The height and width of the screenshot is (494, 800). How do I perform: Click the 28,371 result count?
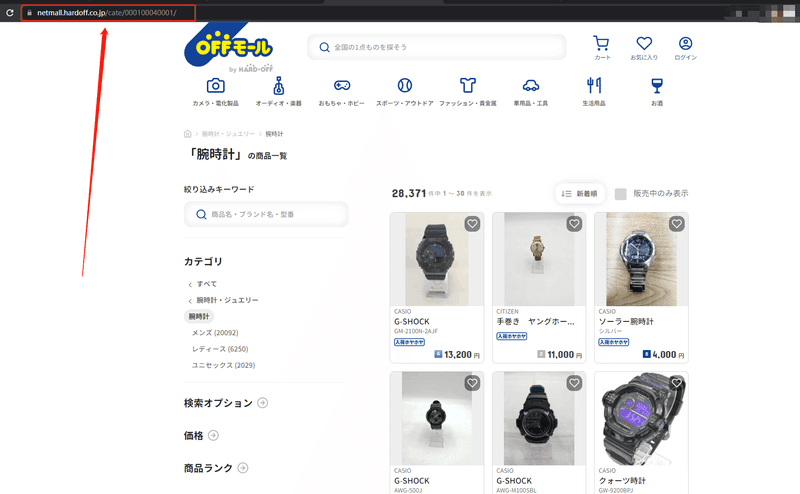tap(409, 193)
